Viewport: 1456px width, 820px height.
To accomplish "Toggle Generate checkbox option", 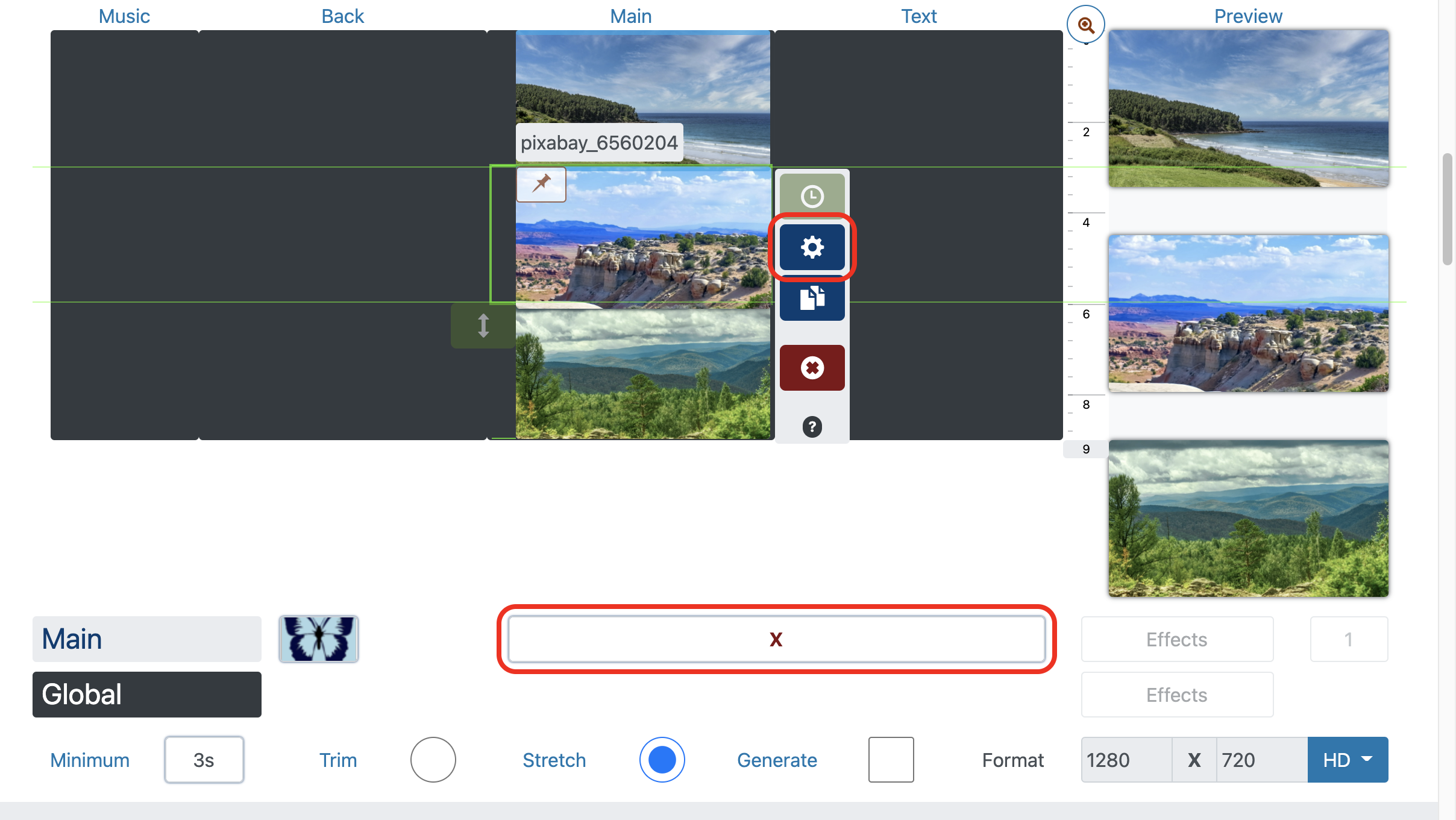I will pos(891,760).
